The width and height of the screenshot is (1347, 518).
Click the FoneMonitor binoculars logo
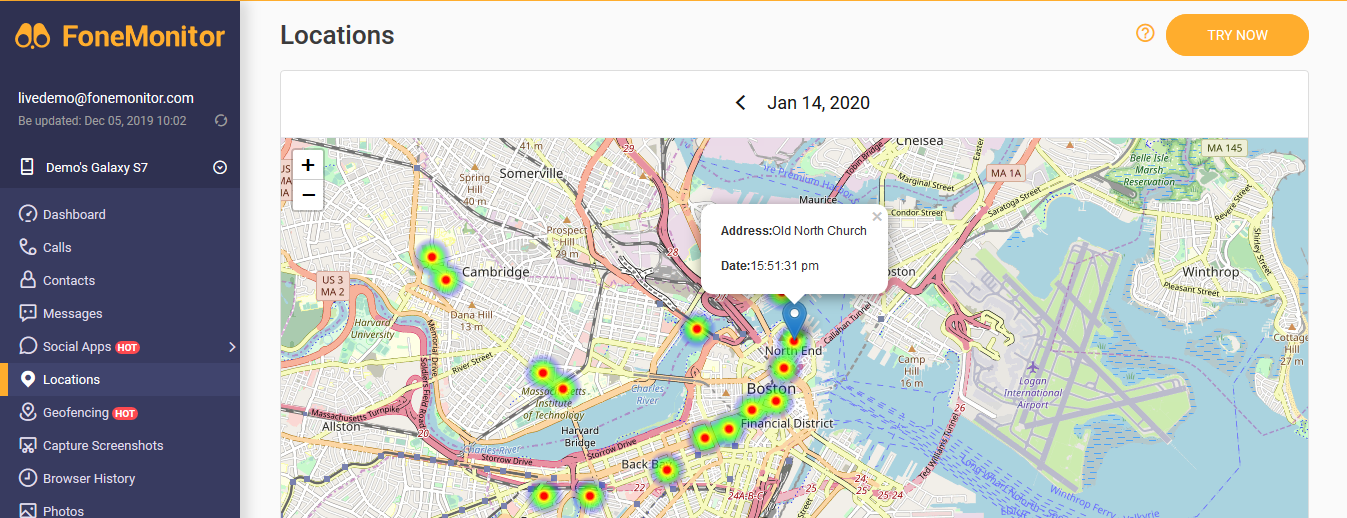pyautogui.click(x=34, y=36)
